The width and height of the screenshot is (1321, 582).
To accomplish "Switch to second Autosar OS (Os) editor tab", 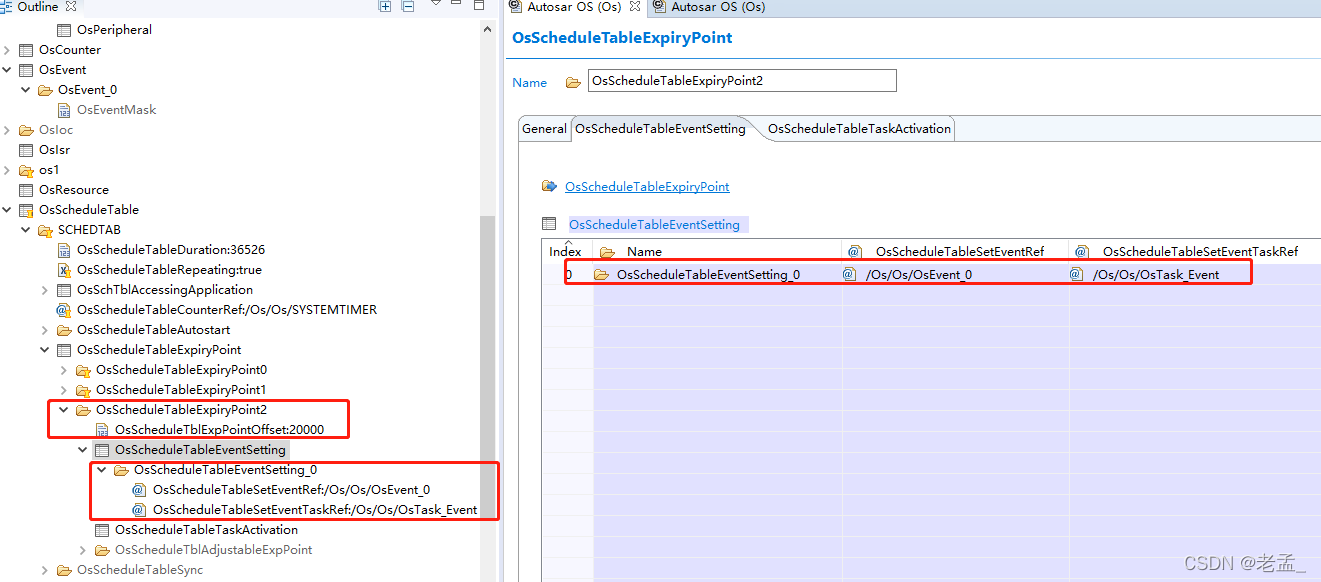I will [x=708, y=7].
